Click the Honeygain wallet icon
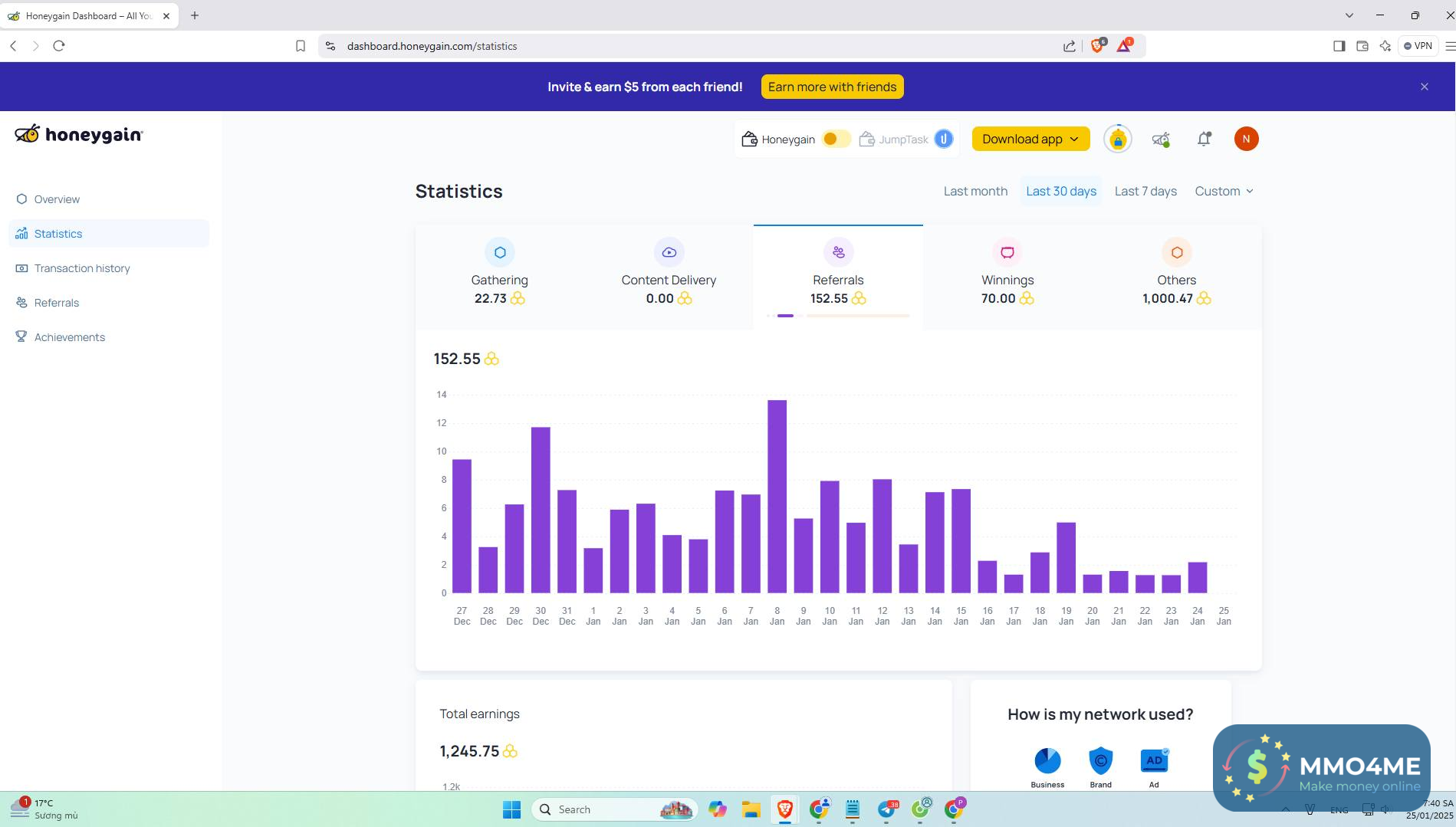This screenshot has width=1456, height=827. click(749, 139)
